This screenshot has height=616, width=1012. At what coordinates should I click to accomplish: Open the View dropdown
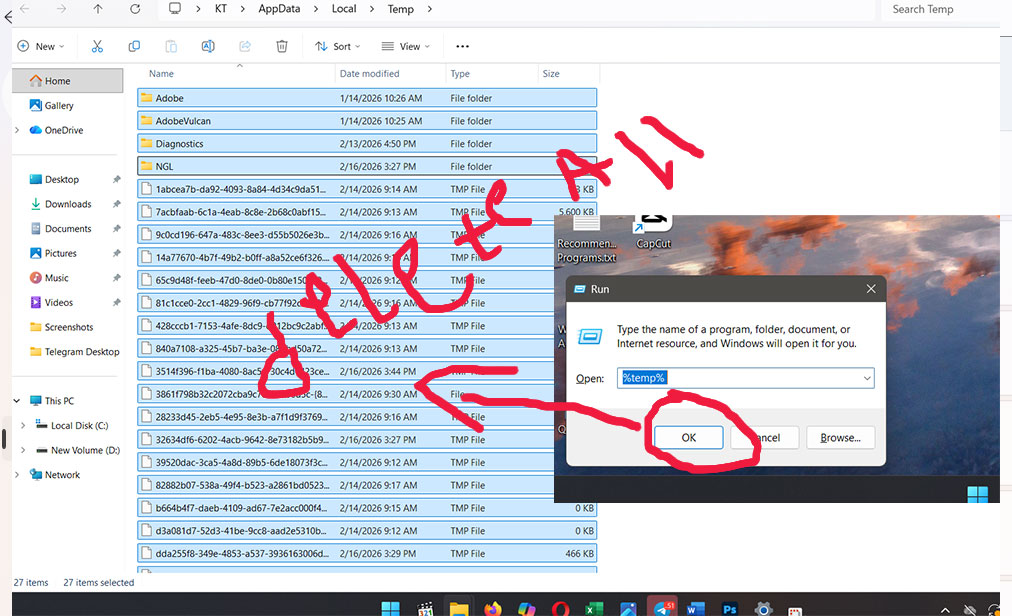coord(405,46)
